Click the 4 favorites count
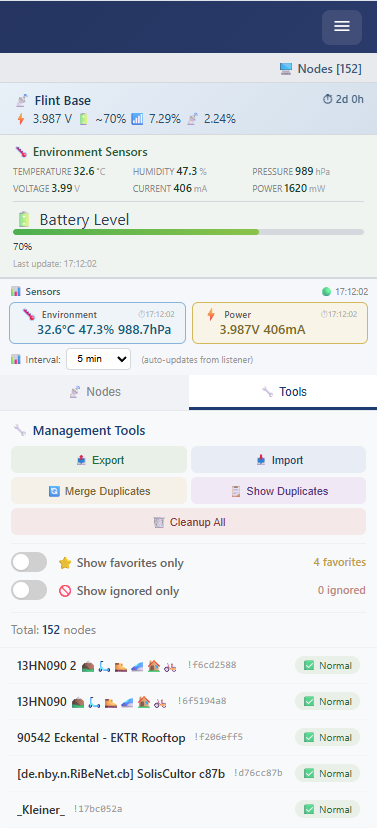This screenshot has width=377, height=828. (x=340, y=562)
